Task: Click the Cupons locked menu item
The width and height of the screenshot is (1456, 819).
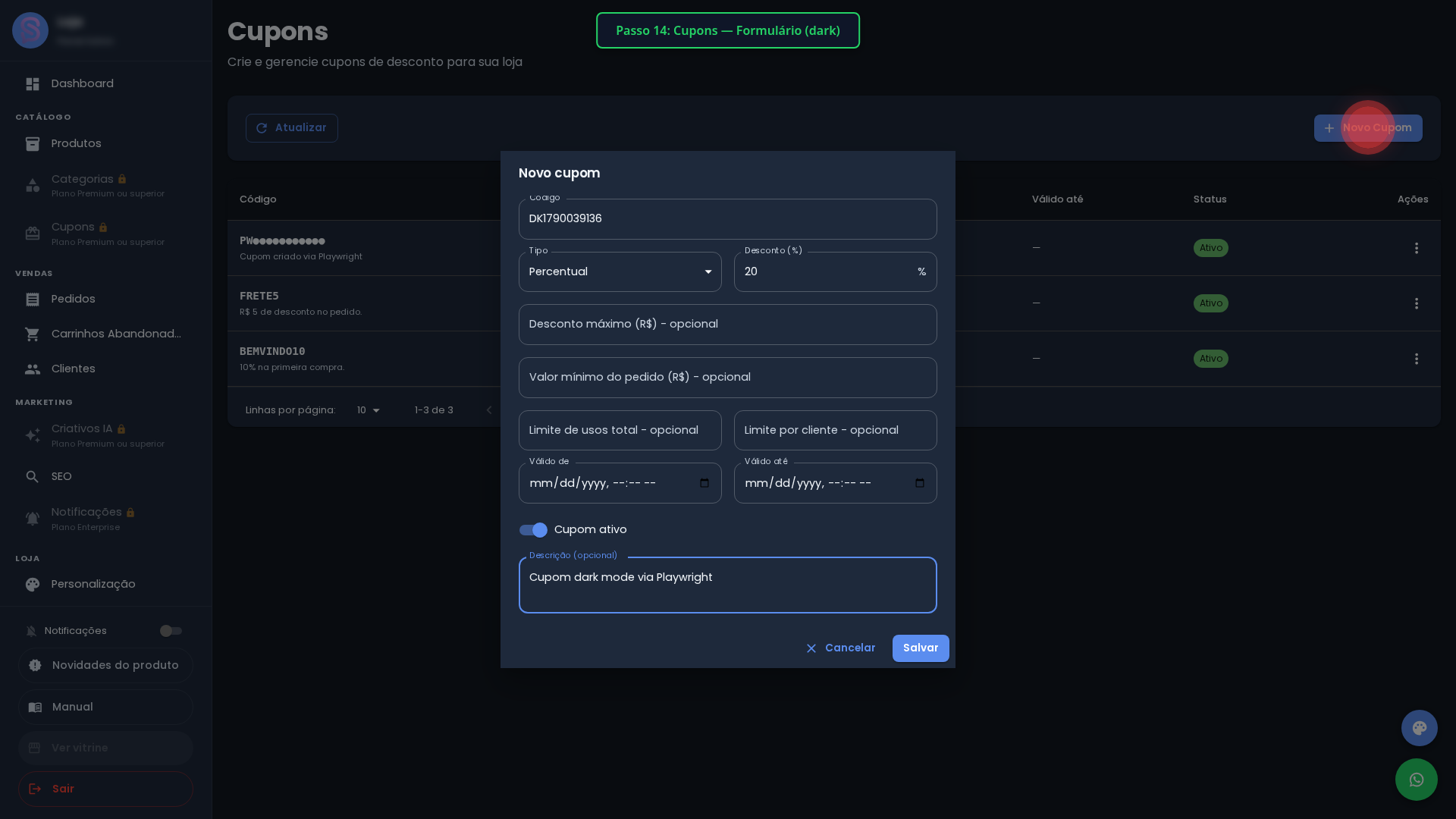Action: (105, 234)
